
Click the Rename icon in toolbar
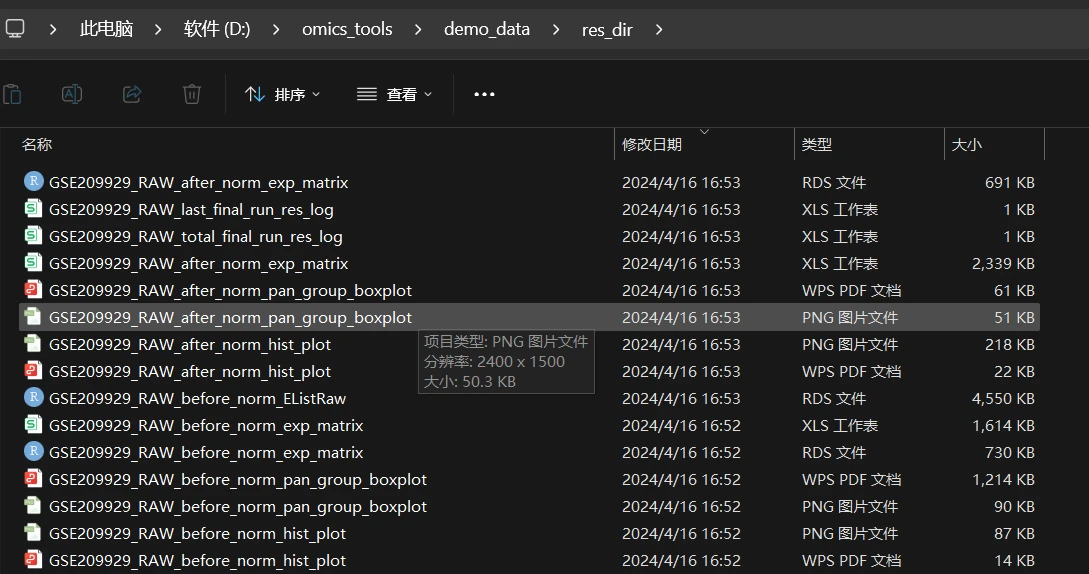coord(72,94)
